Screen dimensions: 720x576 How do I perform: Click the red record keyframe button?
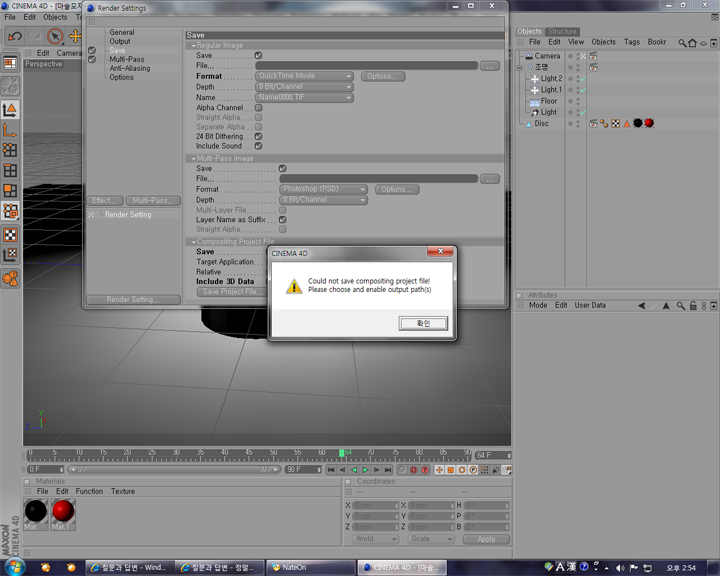click(413, 470)
